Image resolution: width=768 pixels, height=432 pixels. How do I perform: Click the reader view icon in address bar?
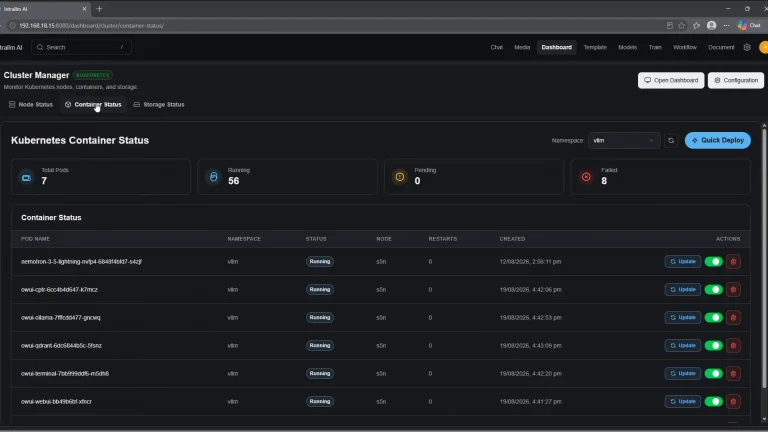tap(670, 25)
